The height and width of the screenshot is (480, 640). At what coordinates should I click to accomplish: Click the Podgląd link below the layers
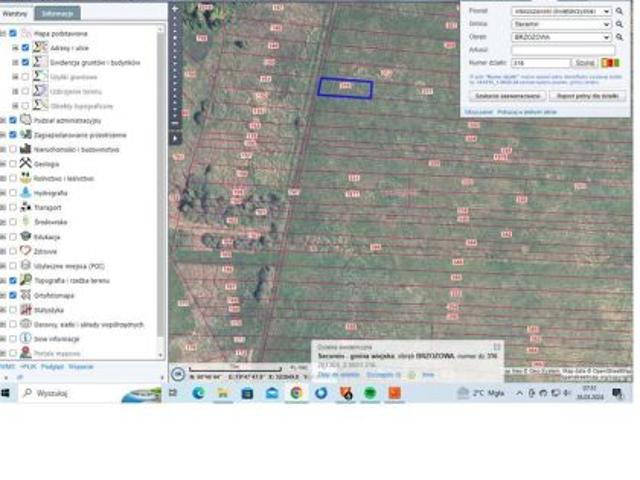pos(52,367)
